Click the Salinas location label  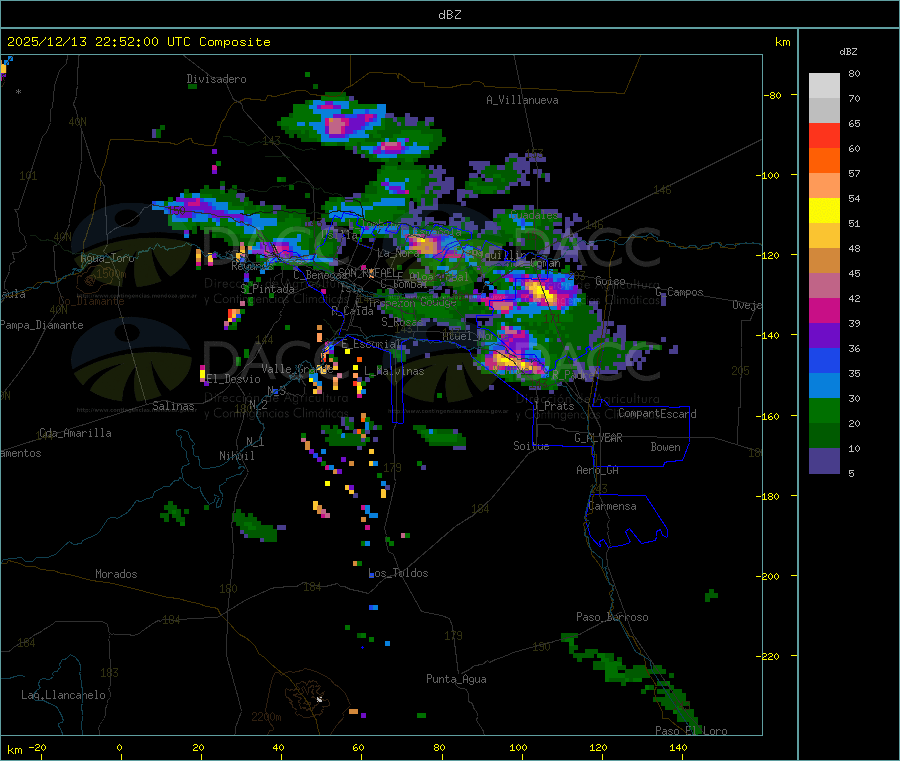coord(173,406)
